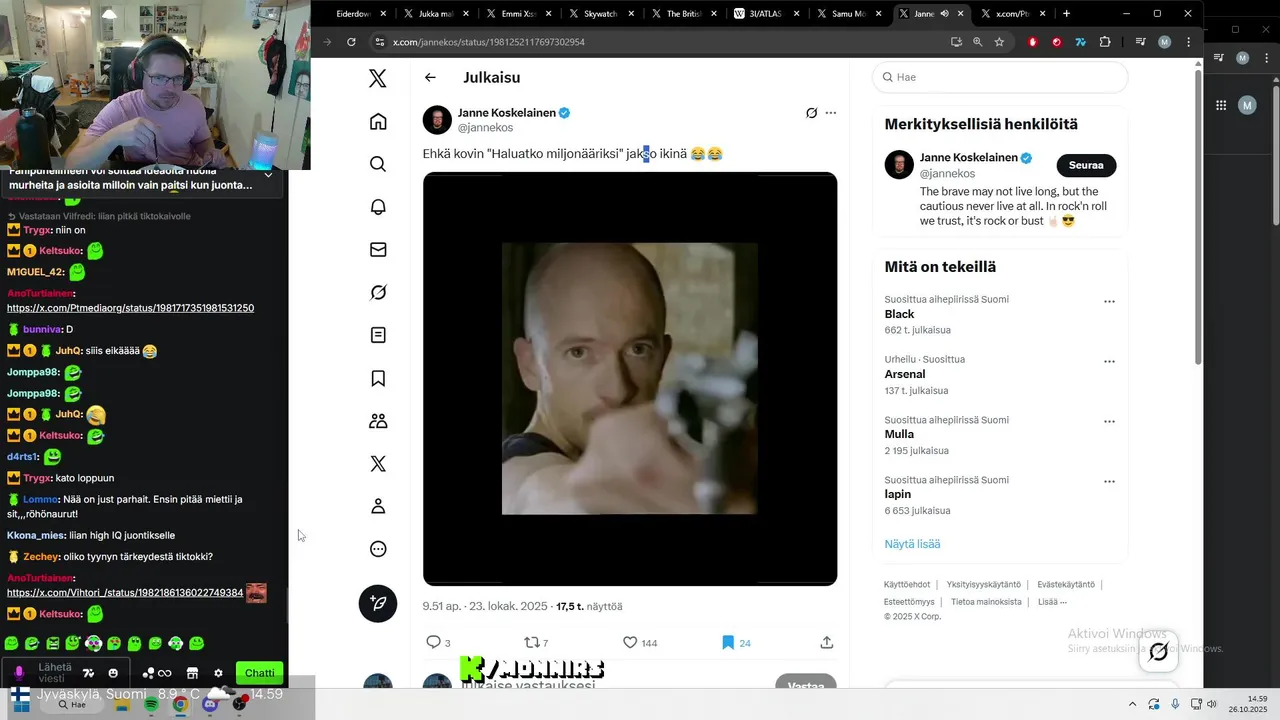The image size is (1280, 720).
Task: Open Notifications bell in X sidebar
Action: point(378,207)
